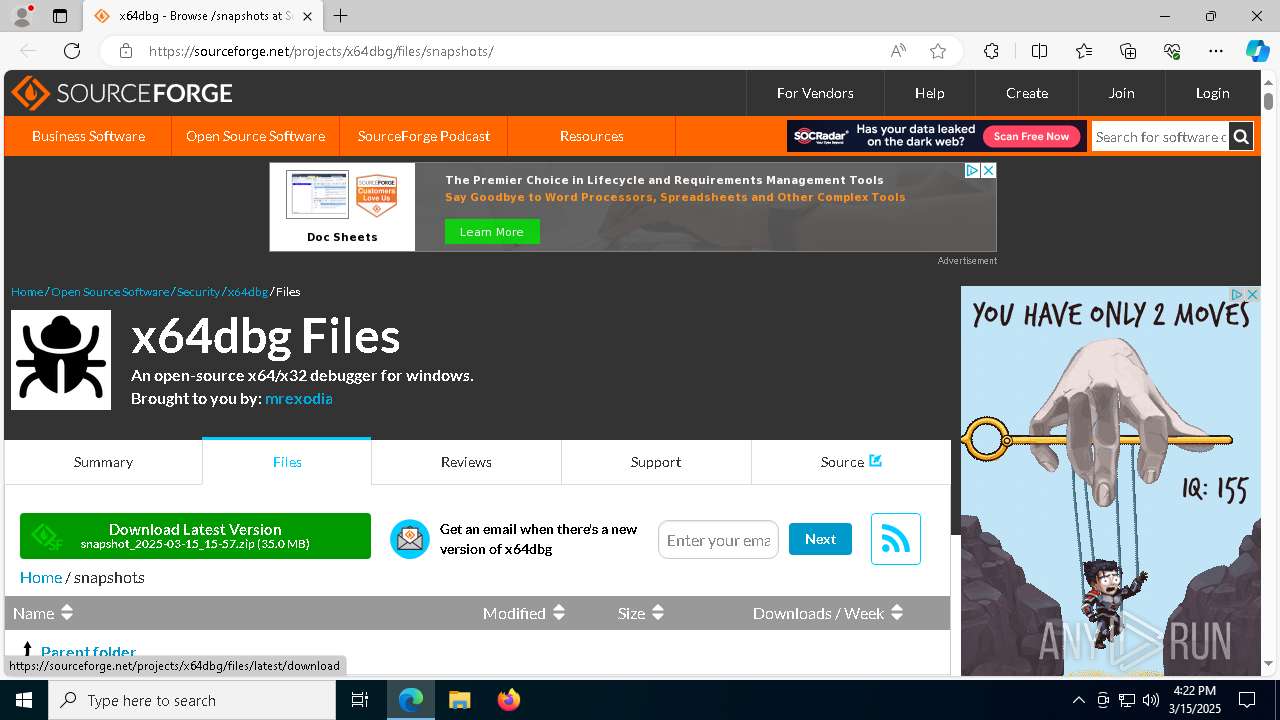
Task: Open Resources menu
Action: 592,136
